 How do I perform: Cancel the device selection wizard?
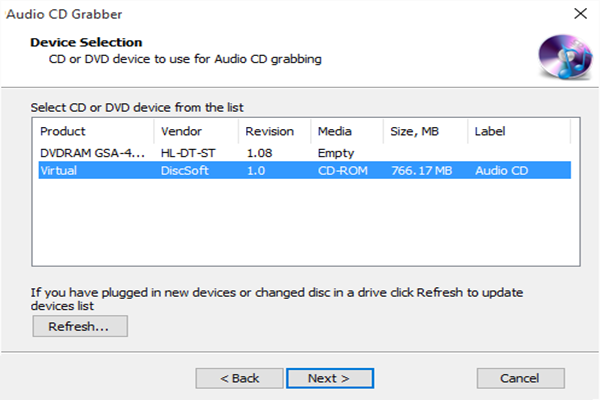click(520, 378)
